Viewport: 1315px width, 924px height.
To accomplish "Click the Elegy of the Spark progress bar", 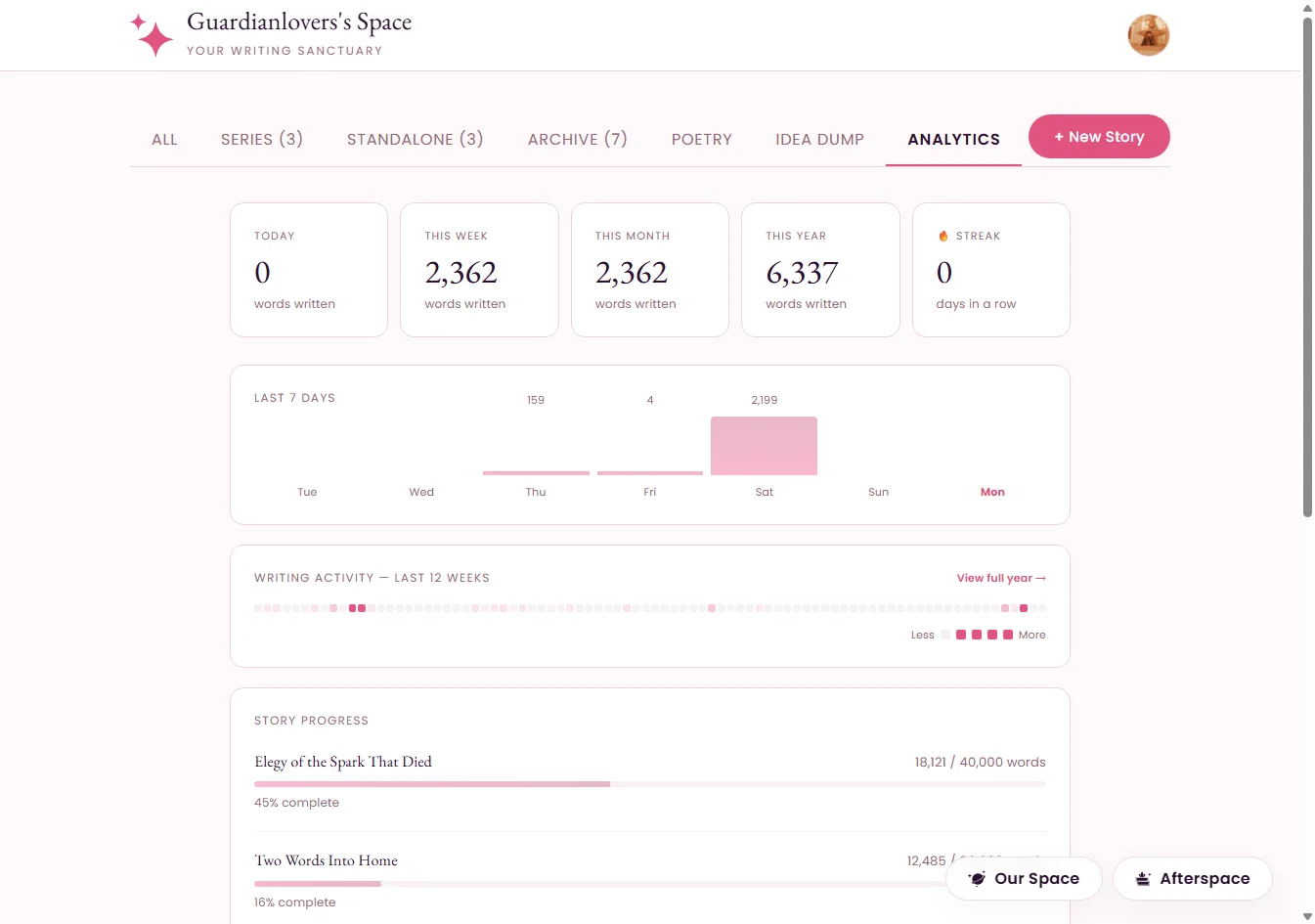I will click(x=650, y=784).
